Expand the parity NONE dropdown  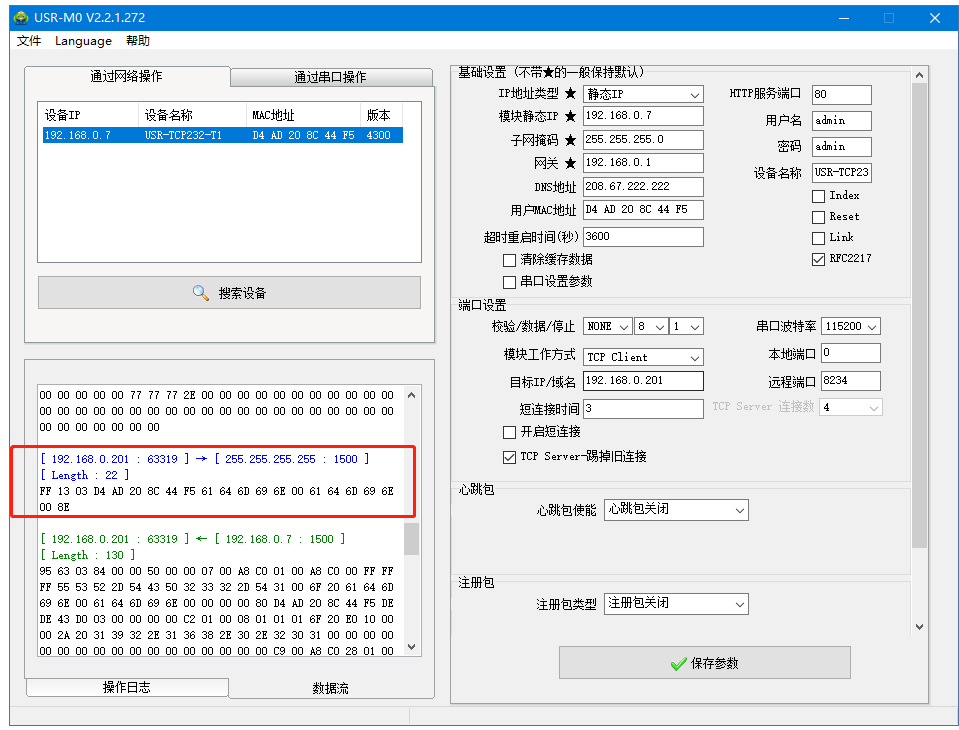pos(608,327)
